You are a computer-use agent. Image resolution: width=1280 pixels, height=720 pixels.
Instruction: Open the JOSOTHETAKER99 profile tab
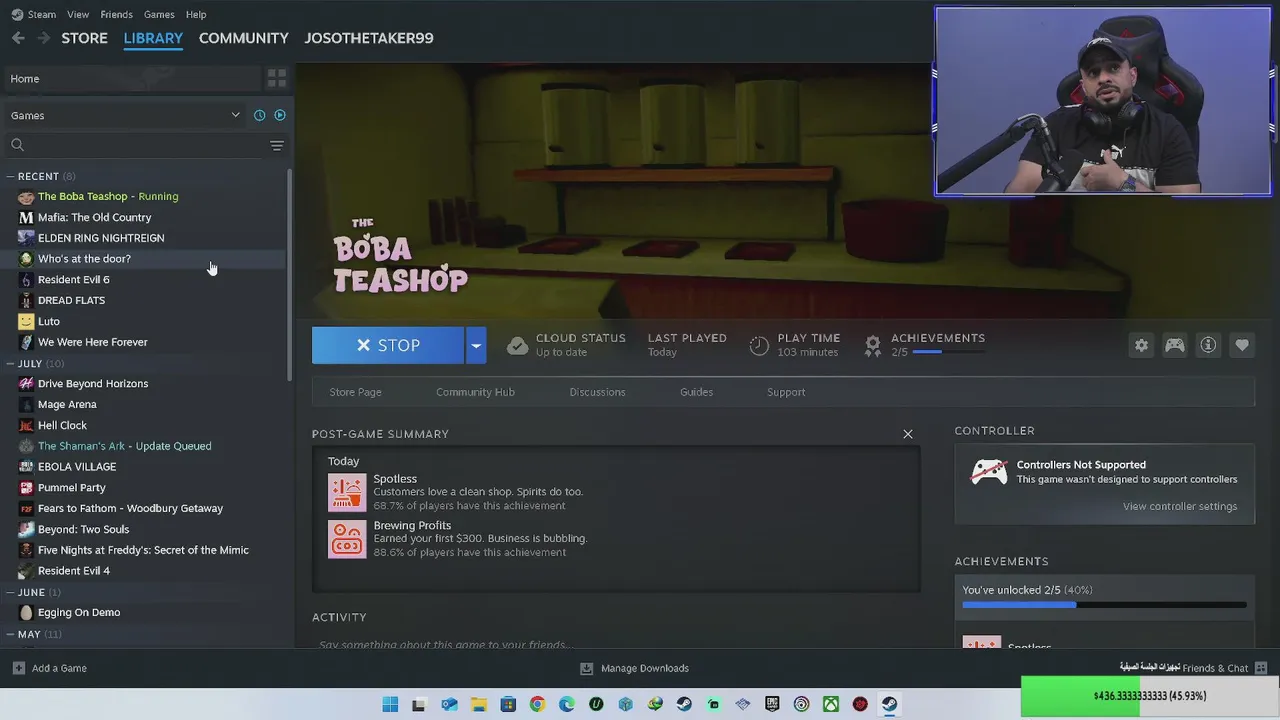[x=369, y=38]
